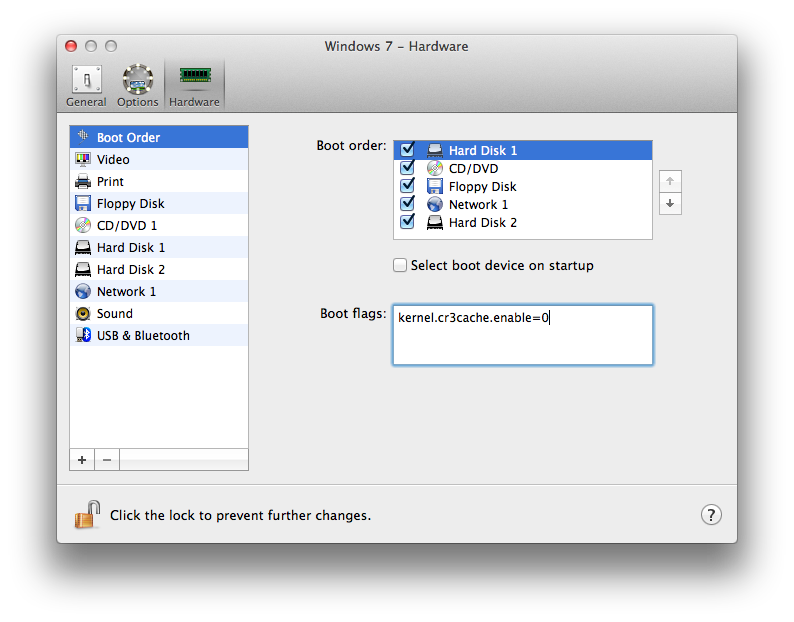Click into the Boot flags text field
Viewport: 794px width, 622px height.
point(523,335)
